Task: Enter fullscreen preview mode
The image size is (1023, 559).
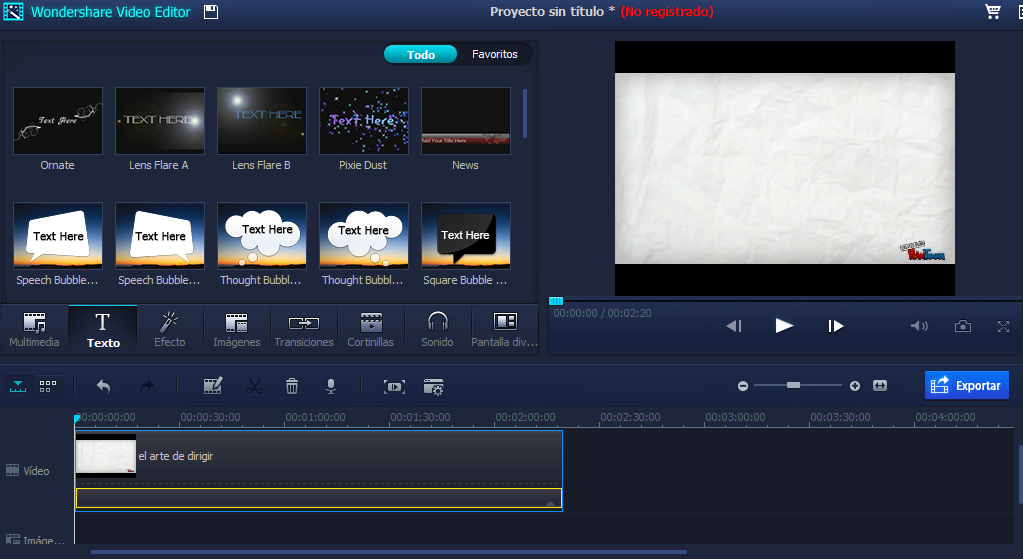Action: pyautogui.click(x=1003, y=326)
